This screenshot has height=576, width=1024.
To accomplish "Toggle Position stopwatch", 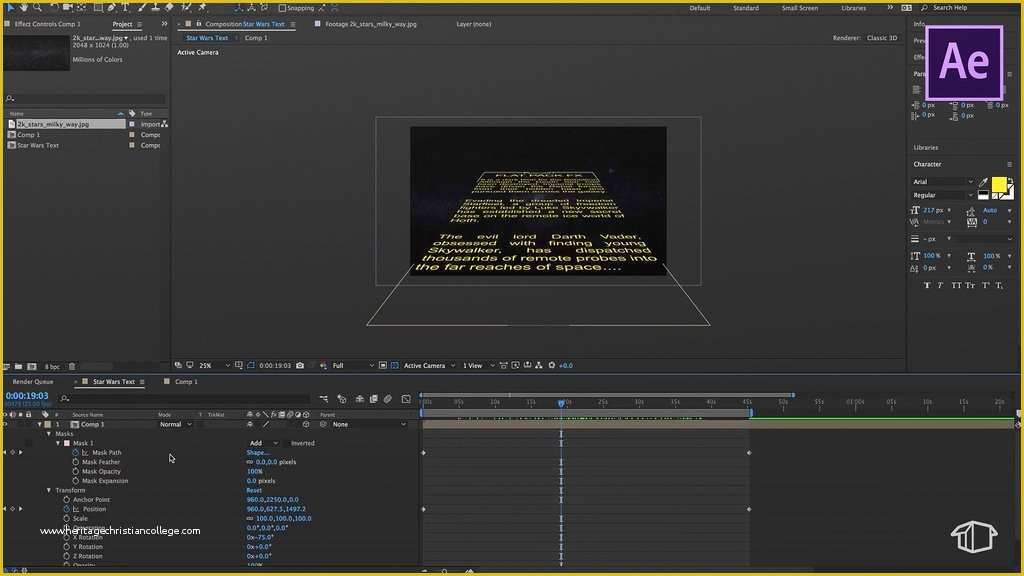I will pos(67,509).
